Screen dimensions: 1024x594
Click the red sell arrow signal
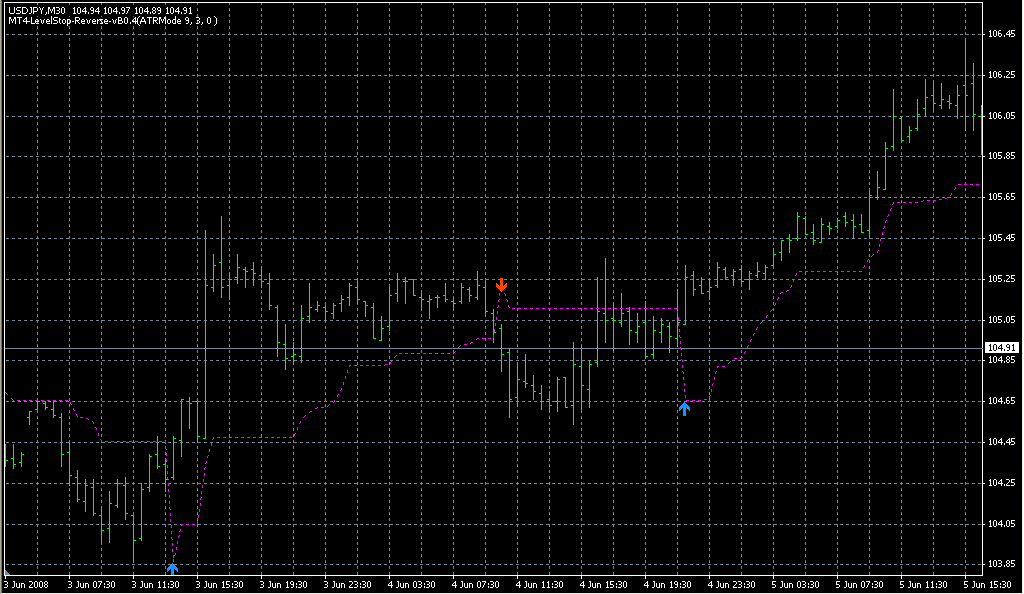tap(501, 285)
